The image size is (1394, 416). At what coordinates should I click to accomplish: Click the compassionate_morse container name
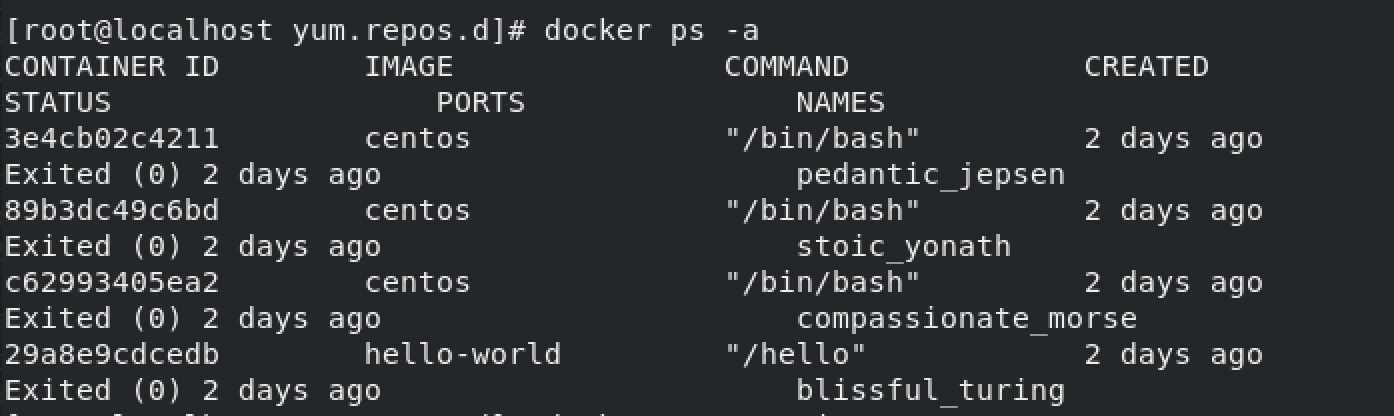966,318
